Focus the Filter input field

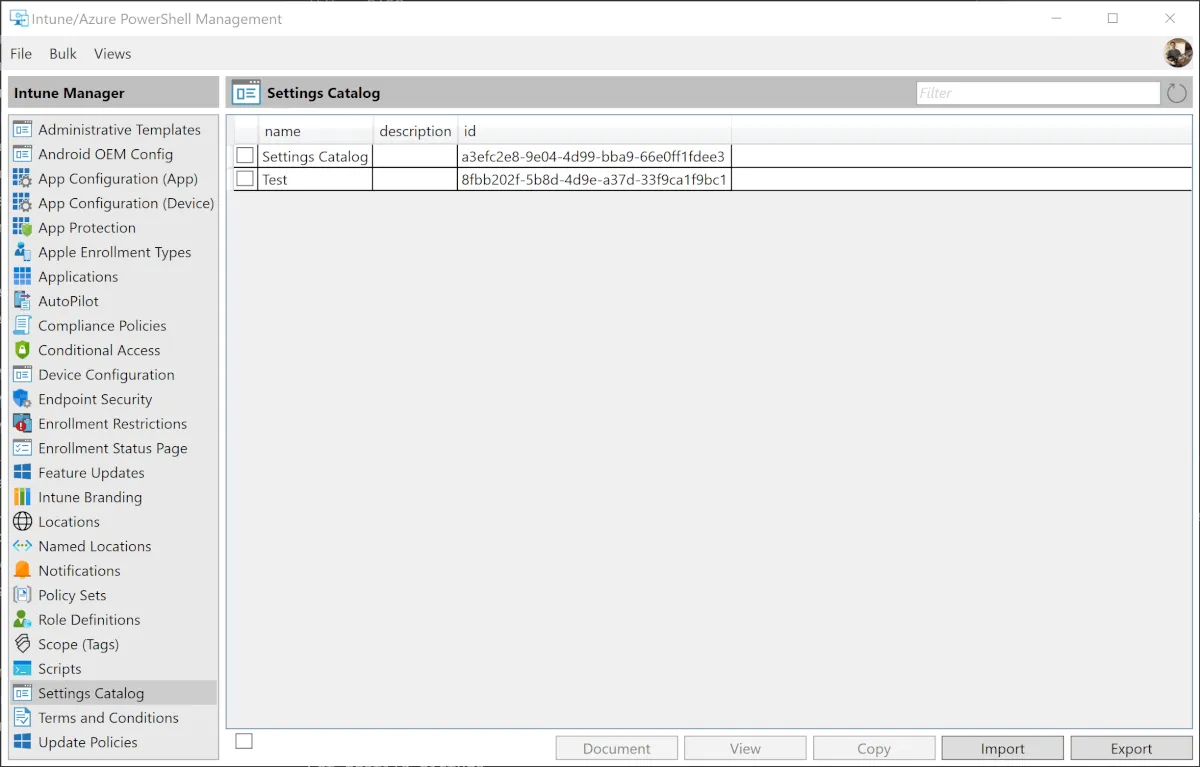[1038, 93]
